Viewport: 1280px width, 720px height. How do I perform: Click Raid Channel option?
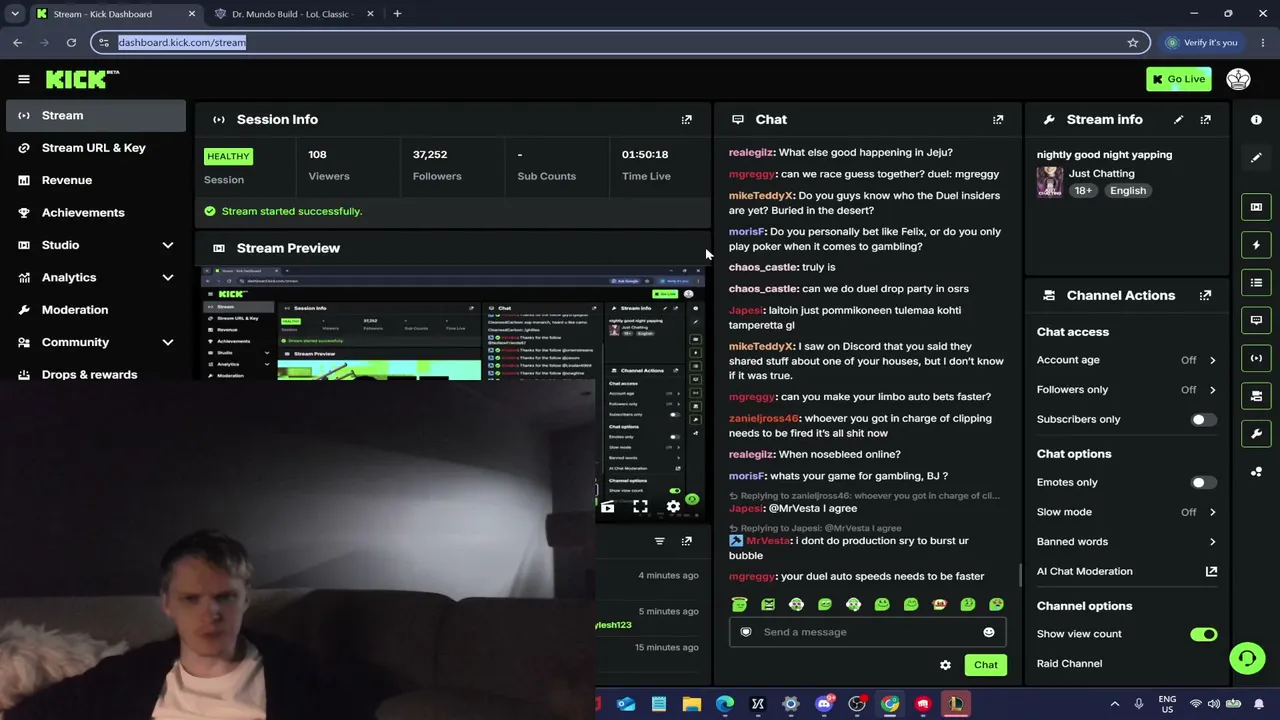[1069, 664]
